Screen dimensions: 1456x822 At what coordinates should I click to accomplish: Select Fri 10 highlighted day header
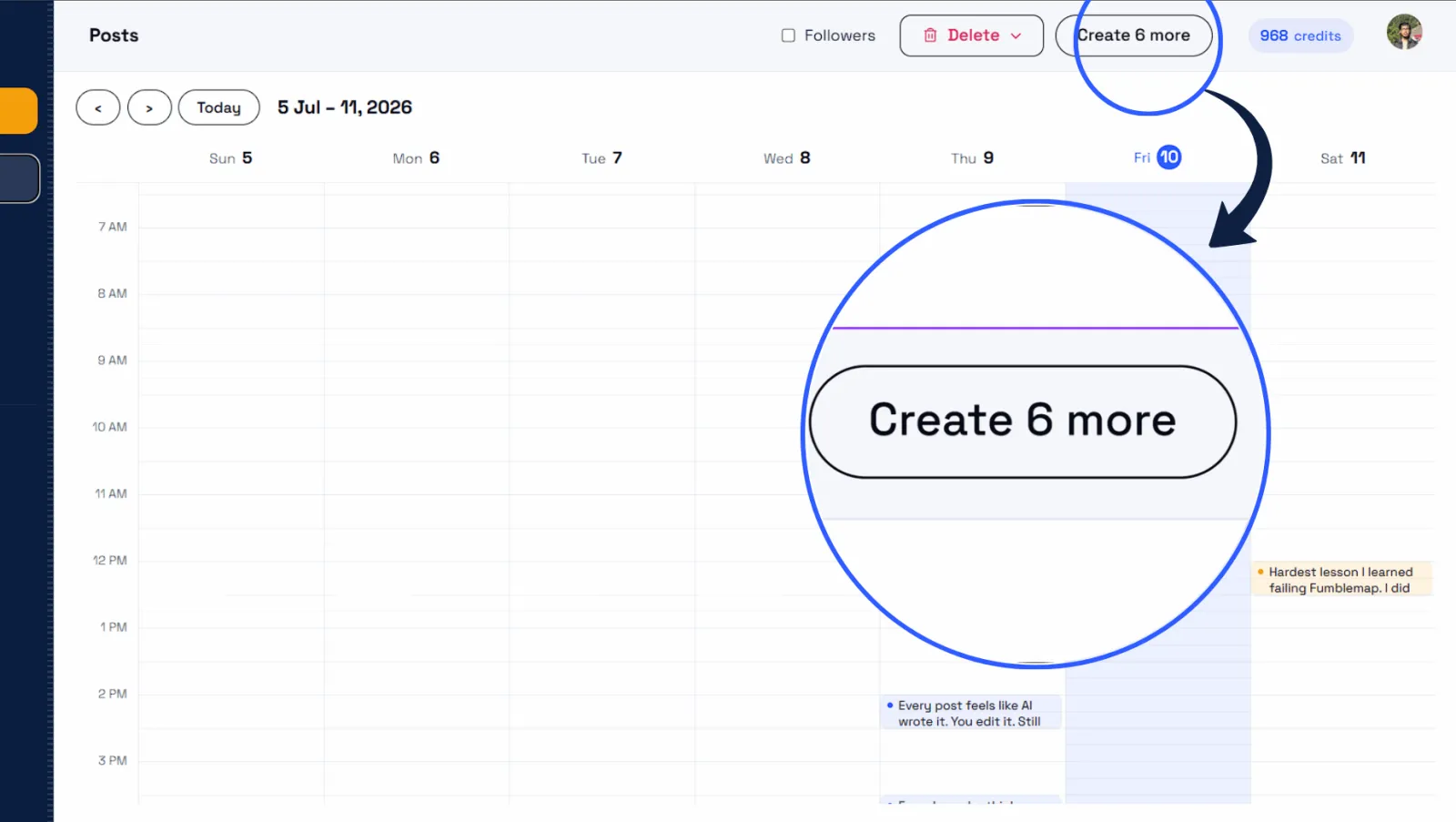tap(1158, 157)
